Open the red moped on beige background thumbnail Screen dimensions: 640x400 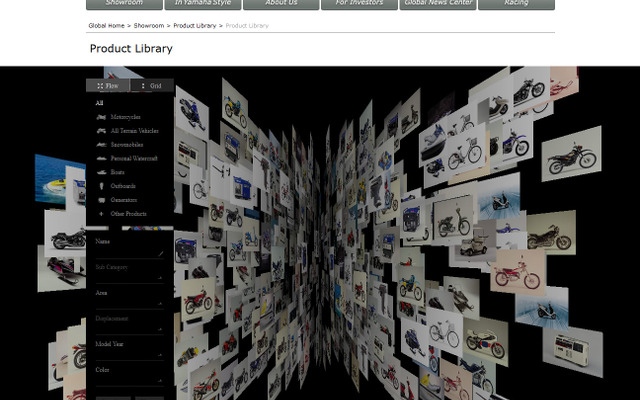(x=518, y=272)
